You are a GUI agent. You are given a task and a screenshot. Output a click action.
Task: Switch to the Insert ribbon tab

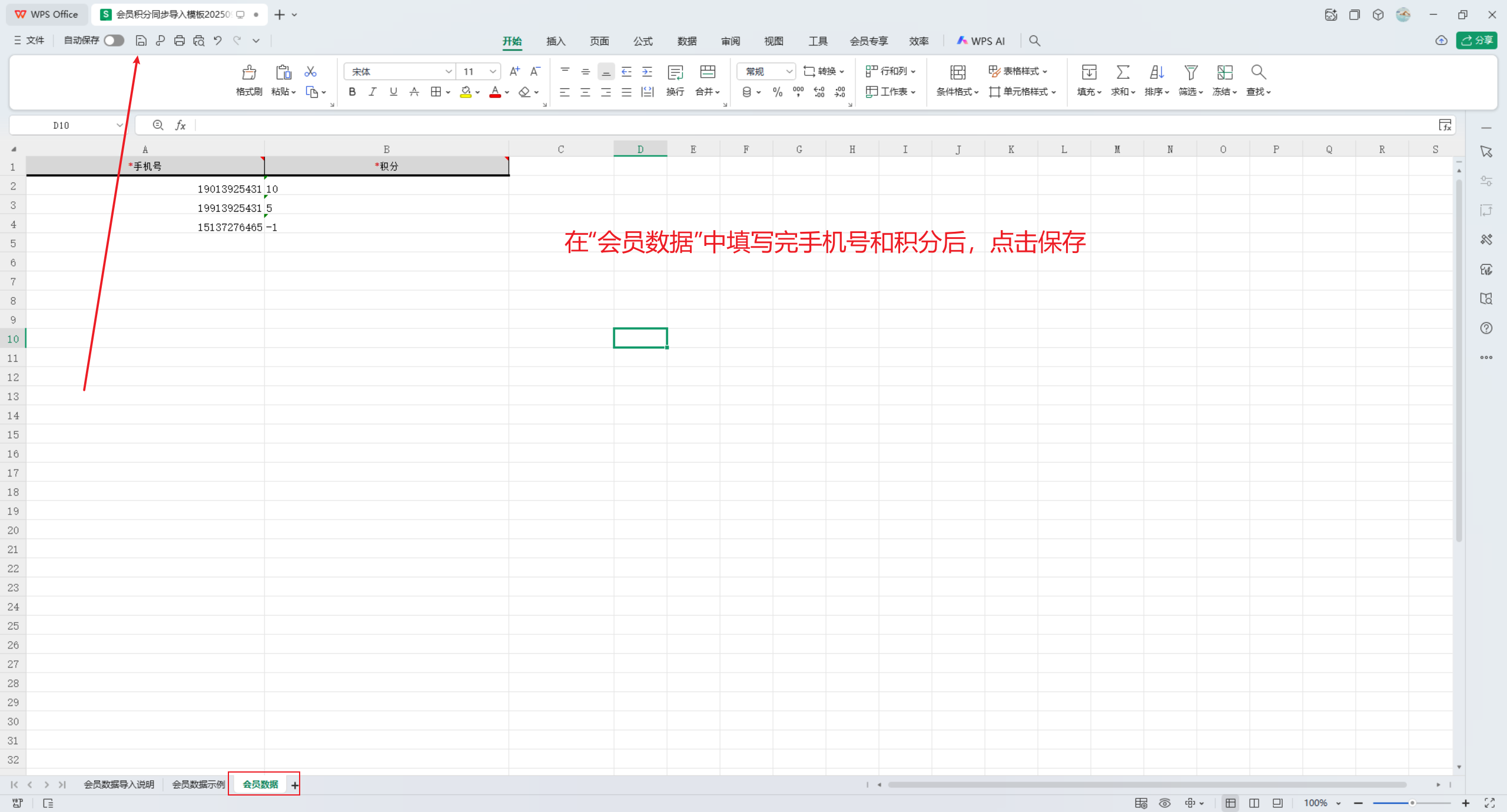555,41
